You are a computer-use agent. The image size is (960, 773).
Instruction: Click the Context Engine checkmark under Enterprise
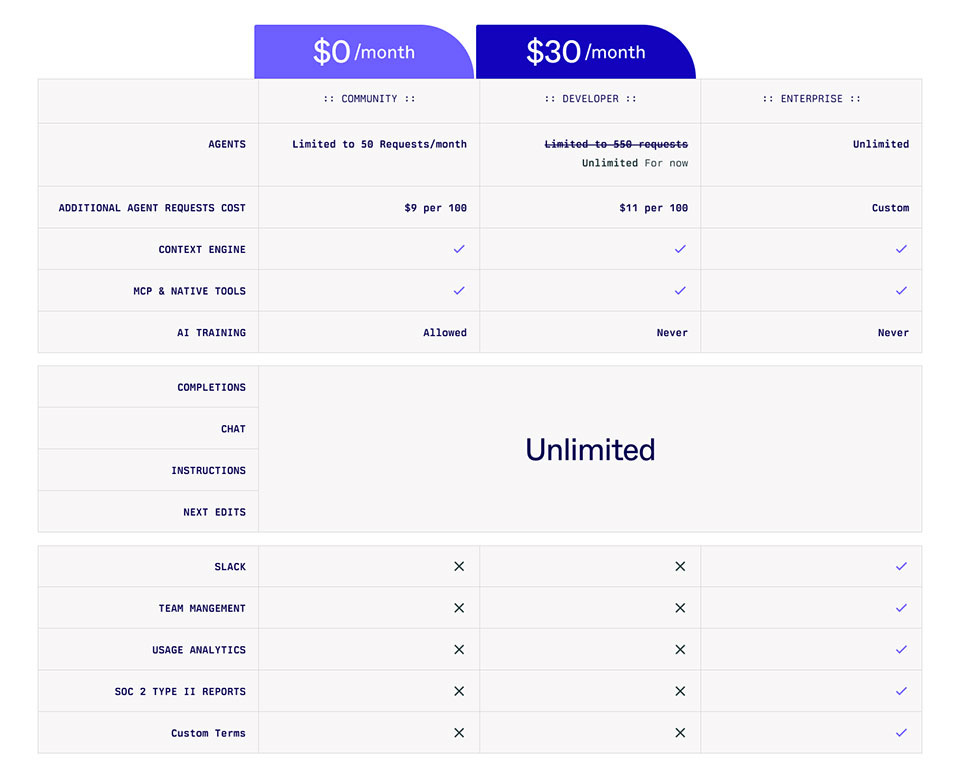click(901, 249)
